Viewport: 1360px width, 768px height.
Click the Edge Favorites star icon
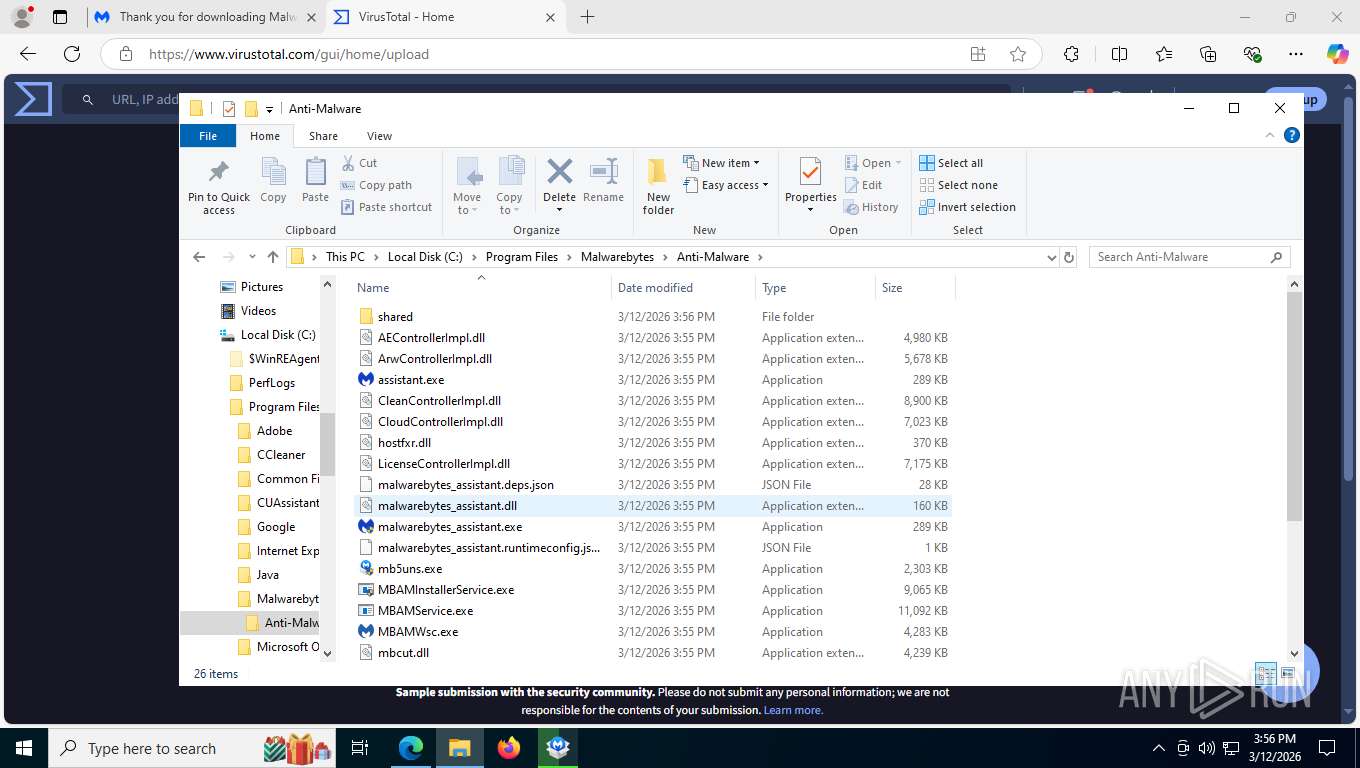(x=1018, y=54)
